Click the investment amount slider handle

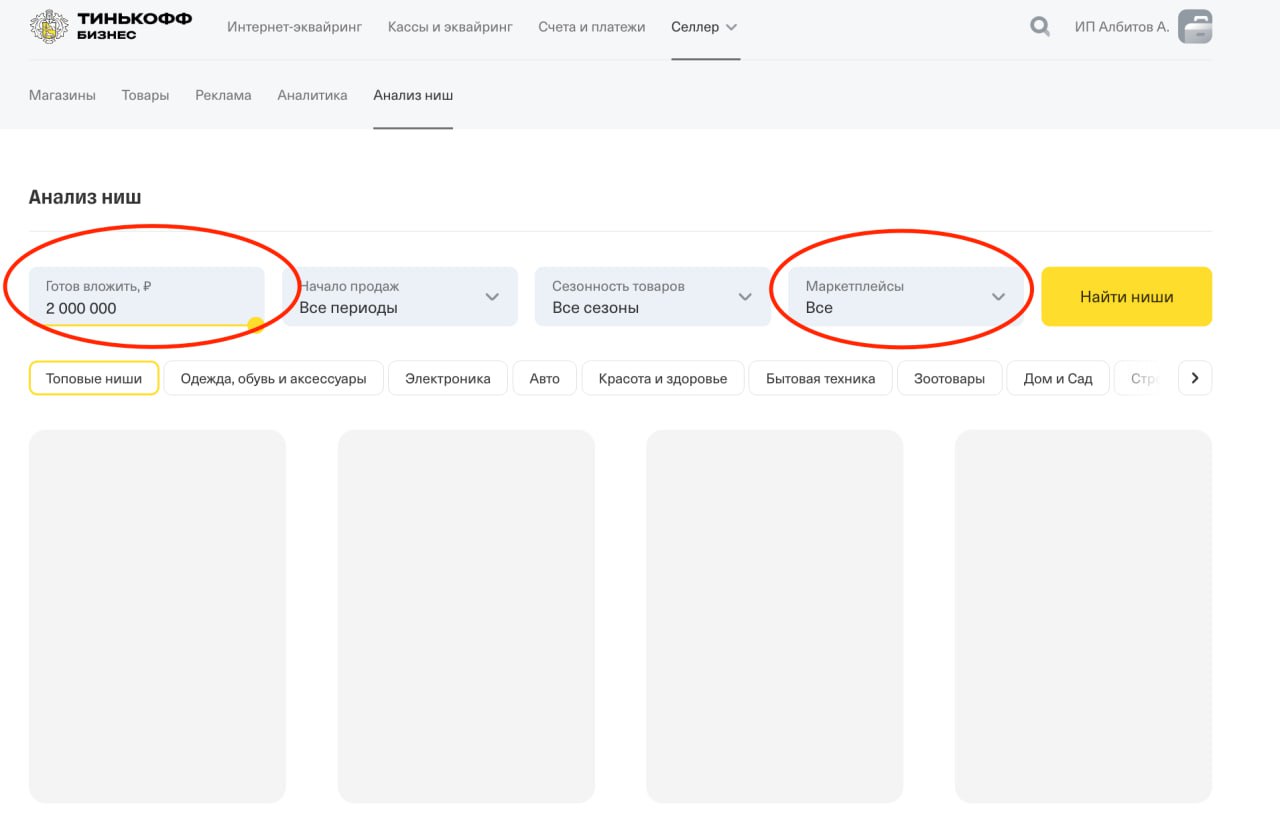[x=255, y=325]
